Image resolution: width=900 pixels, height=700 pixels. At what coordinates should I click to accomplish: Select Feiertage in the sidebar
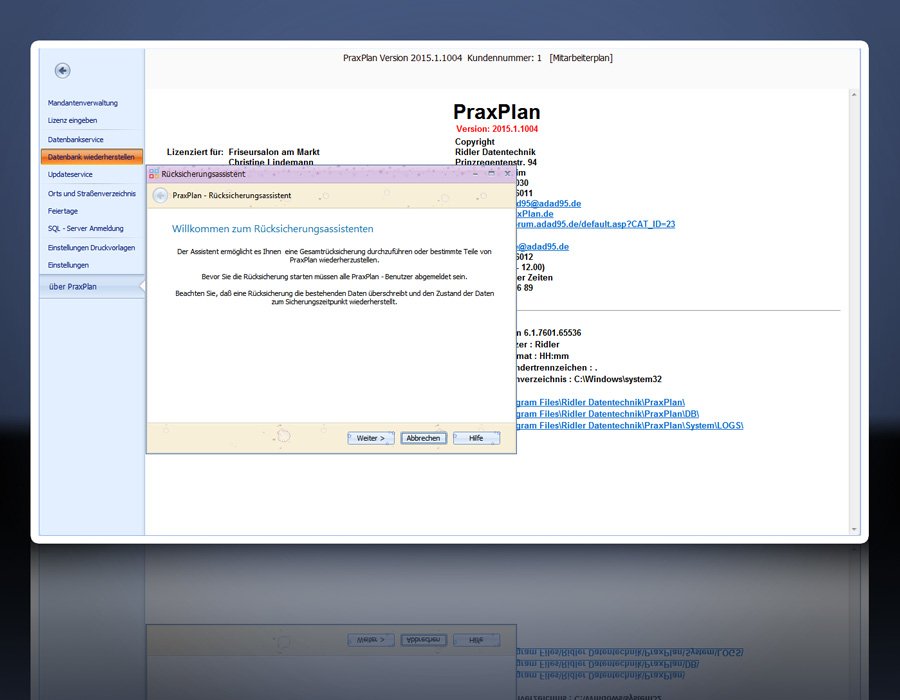click(x=63, y=211)
